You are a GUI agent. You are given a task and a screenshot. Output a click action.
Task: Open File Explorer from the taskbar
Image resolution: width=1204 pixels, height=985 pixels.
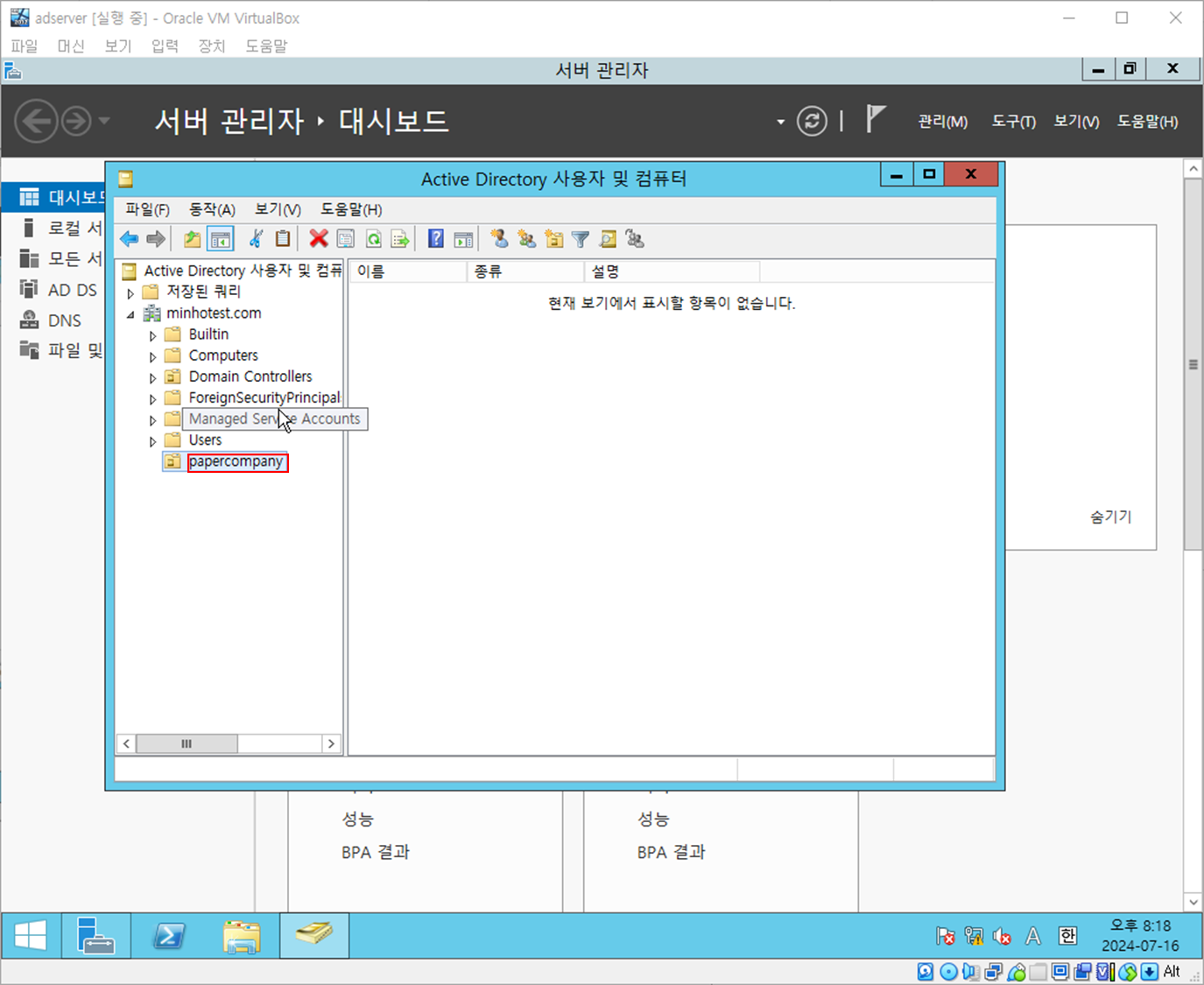point(242,936)
